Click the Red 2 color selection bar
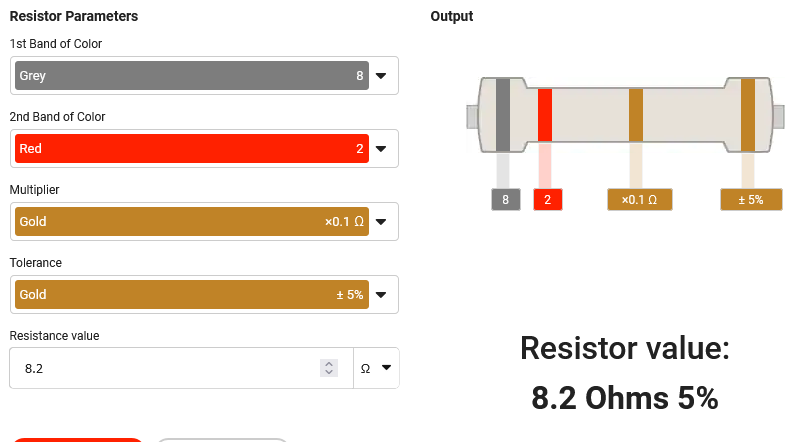This screenshot has width=809, height=442. 192,149
